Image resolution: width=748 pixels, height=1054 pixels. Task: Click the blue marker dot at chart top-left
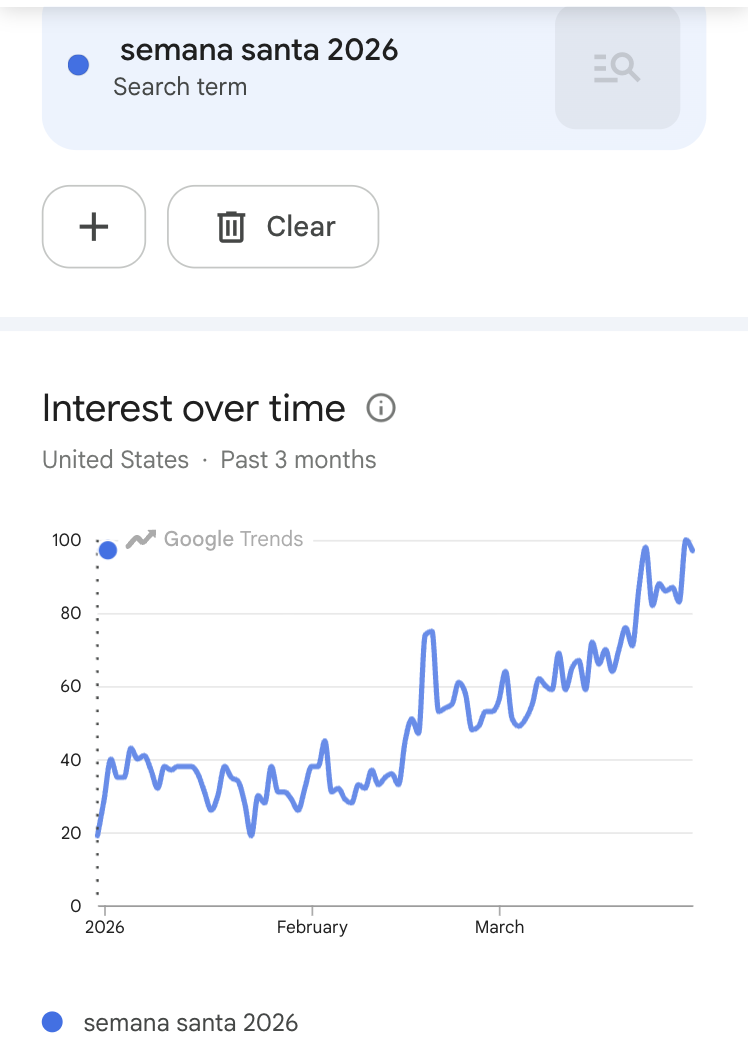[x=108, y=550]
